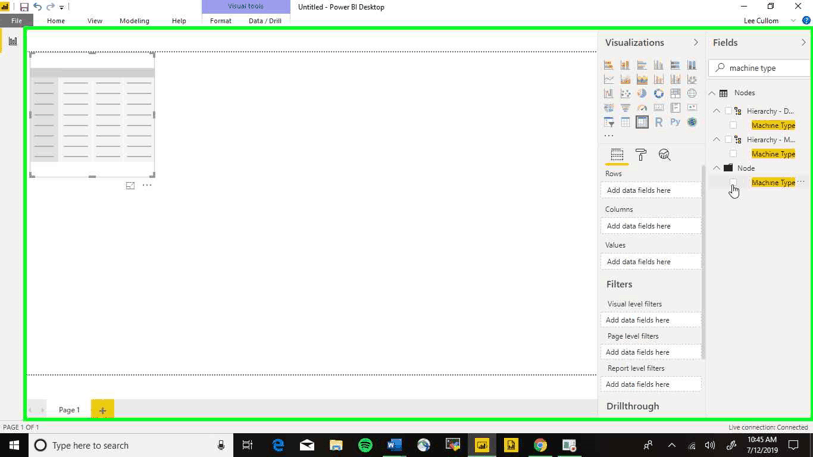Viewport: 814px width, 459px height.
Task: Collapse the Visualizations pane
Action: 696,43
